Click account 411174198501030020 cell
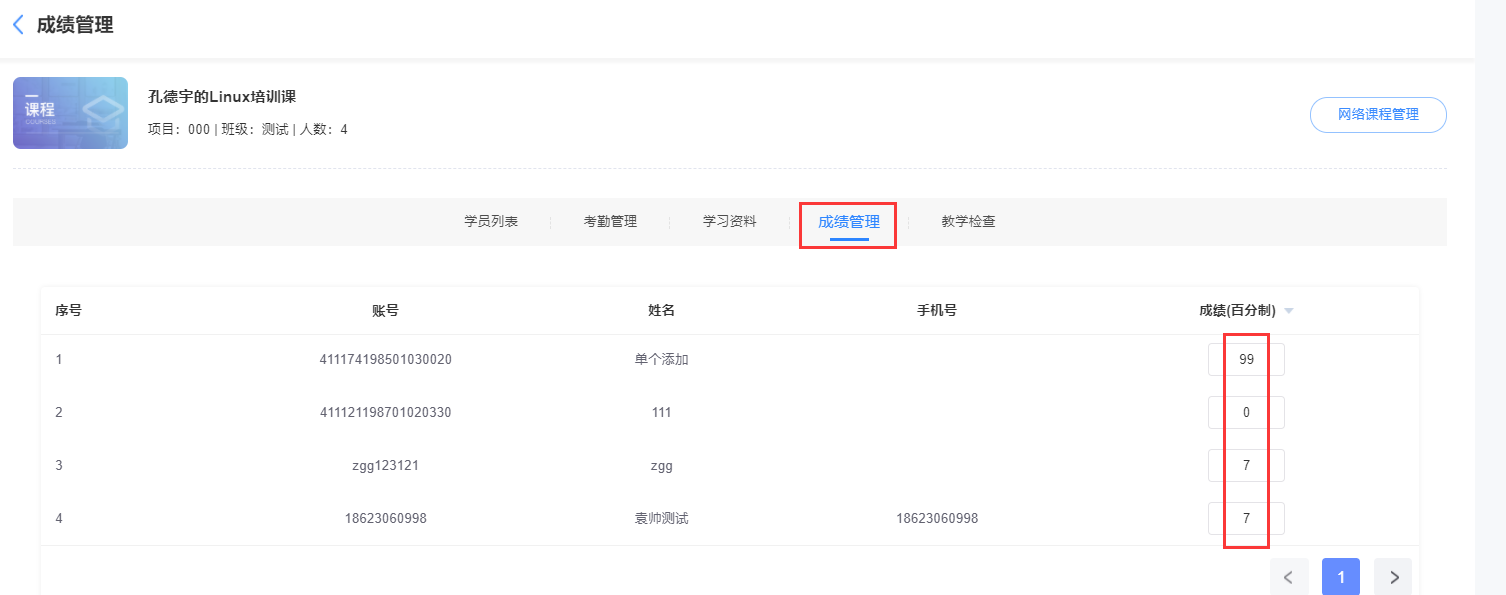Screen dimensions: 1506x595 tap(385, 359)
